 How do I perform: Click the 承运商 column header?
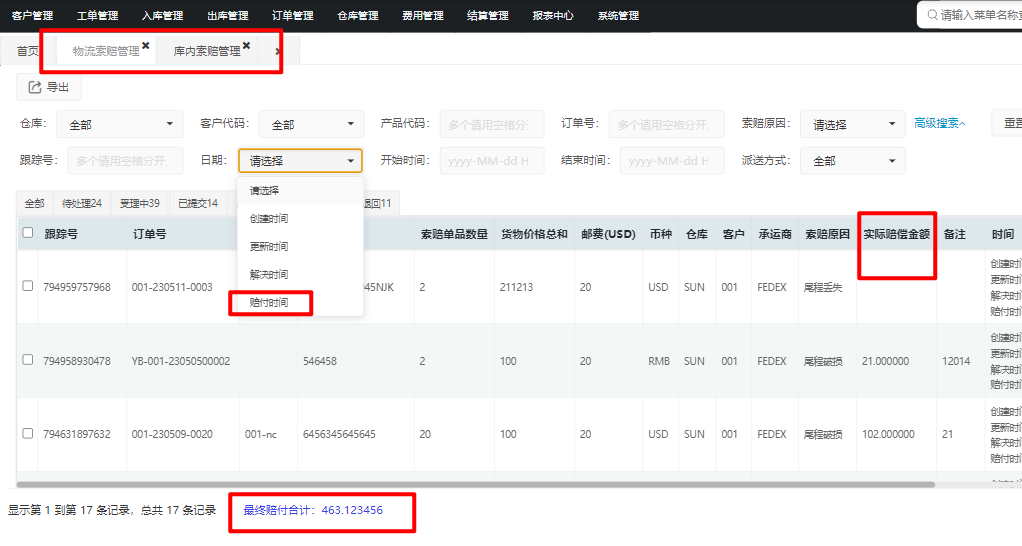775,234
